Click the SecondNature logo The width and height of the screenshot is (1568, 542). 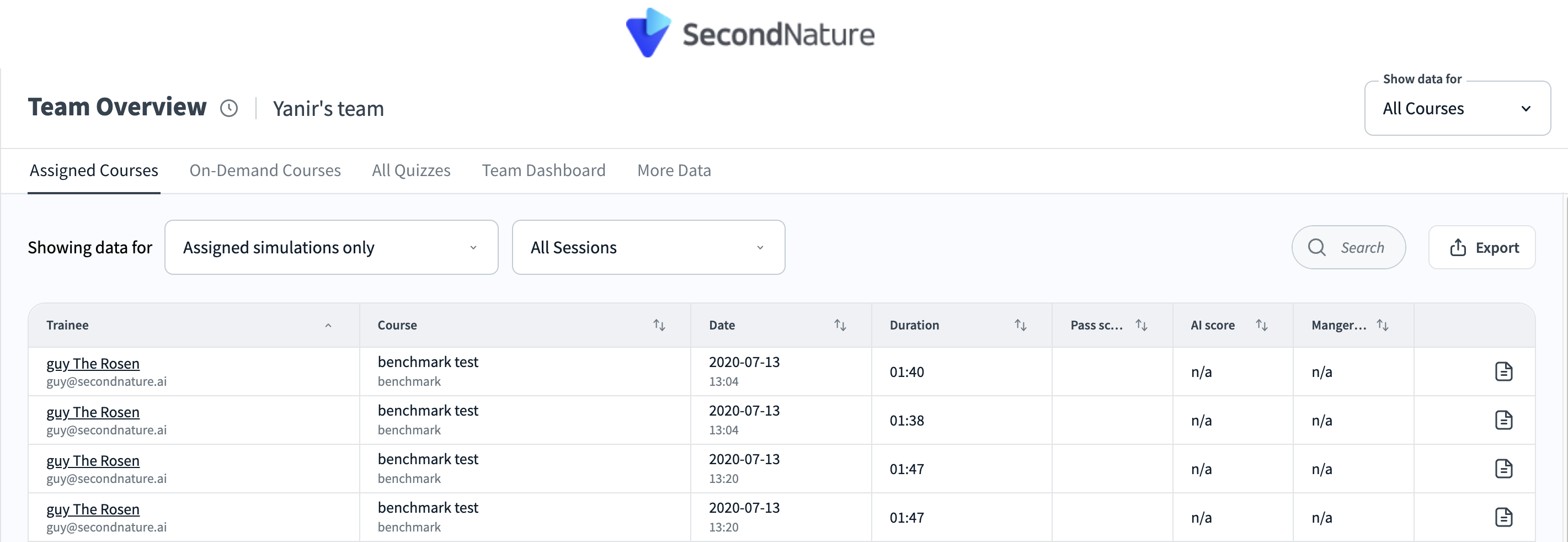[750, 34]
